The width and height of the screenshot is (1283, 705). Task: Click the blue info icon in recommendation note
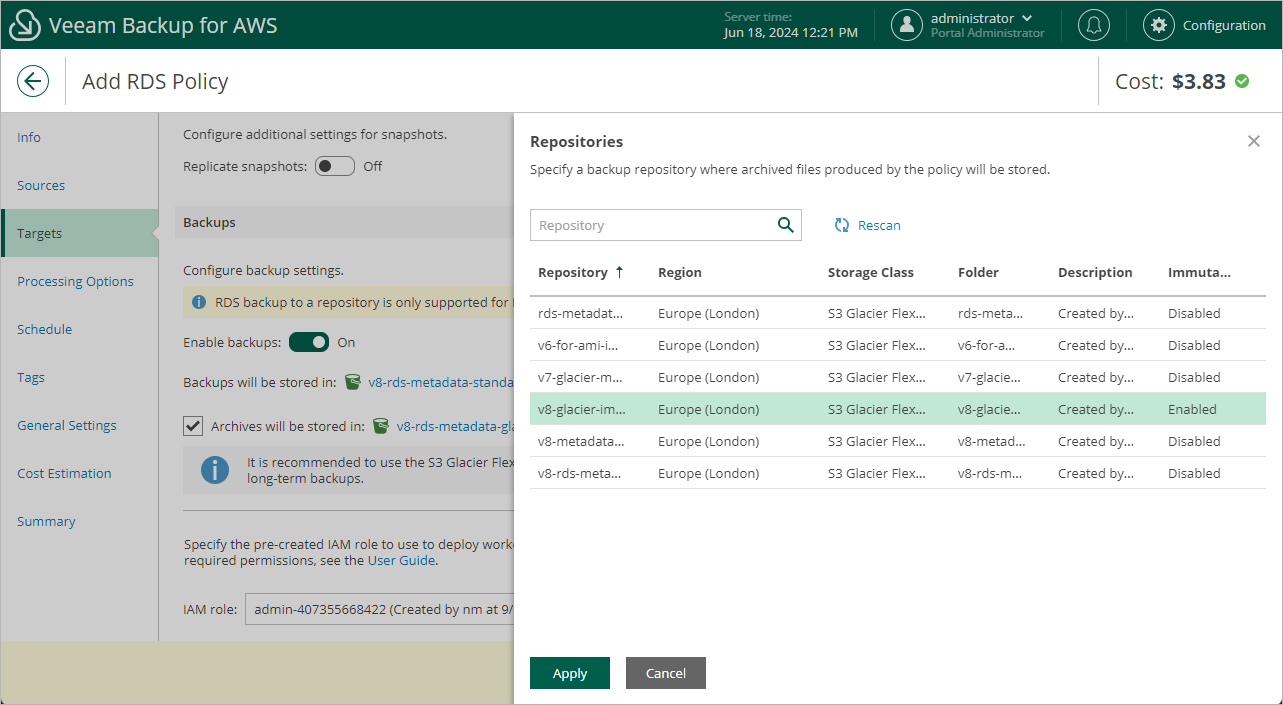(215, 470)
